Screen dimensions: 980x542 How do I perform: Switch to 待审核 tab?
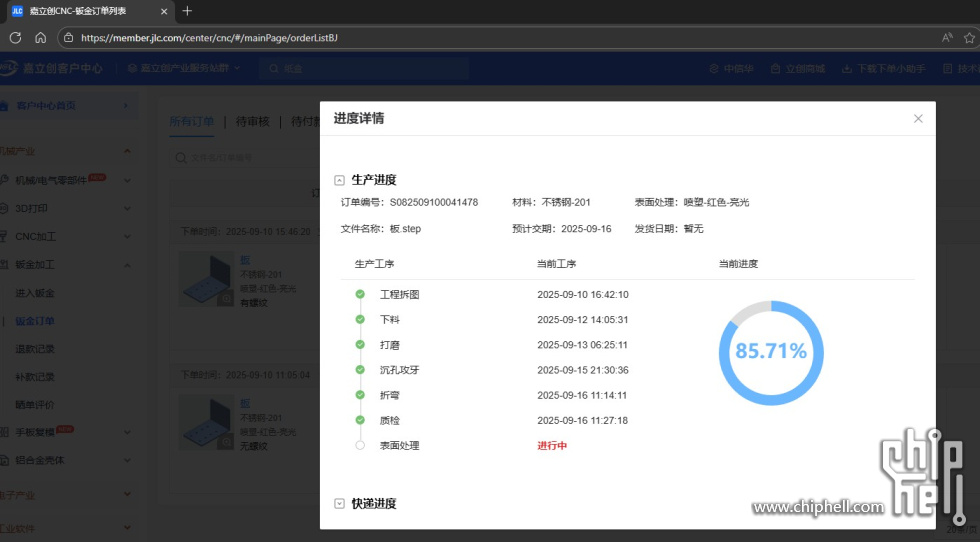(x=252, y=121)
